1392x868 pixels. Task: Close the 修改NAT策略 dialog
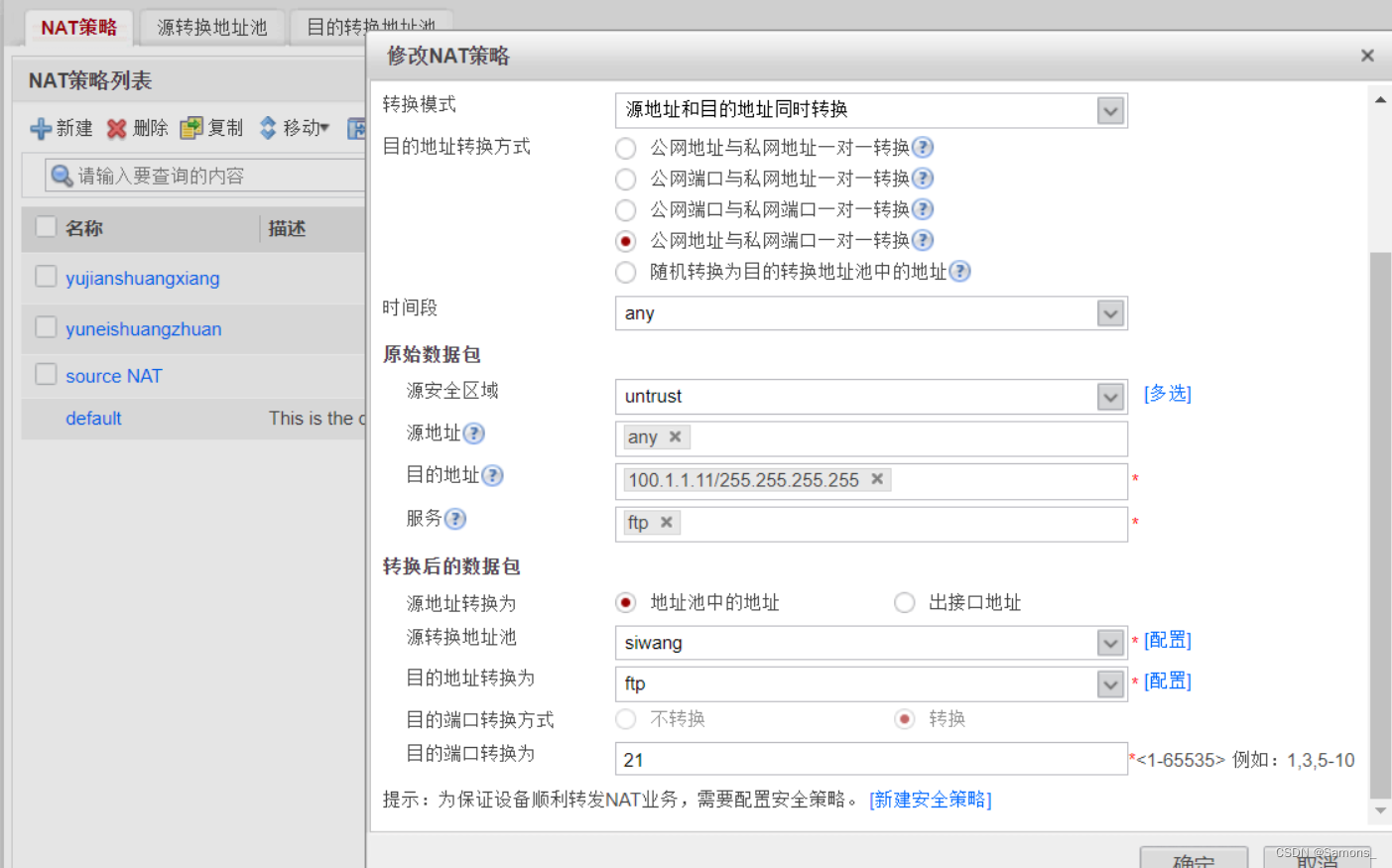point(1367,56)
